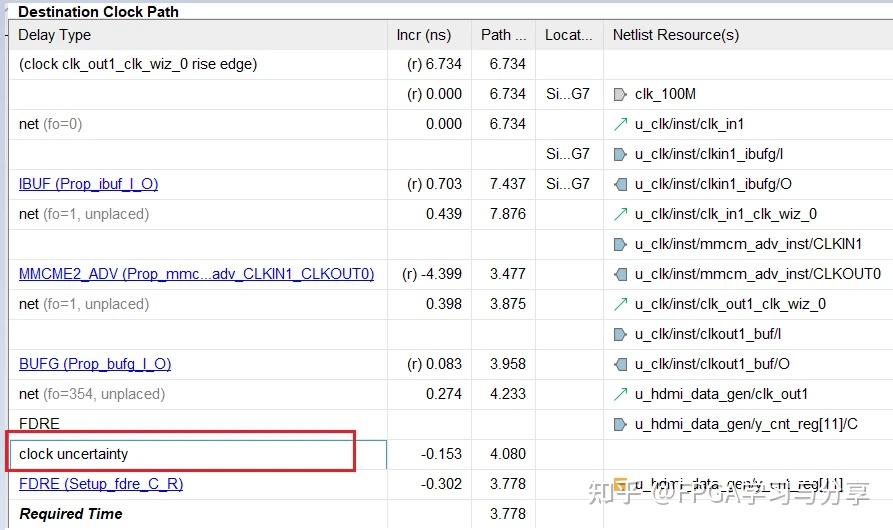Select the clock clk_out1_clk_wiz_0 rise edge row
This screenshot has height=530, width=893.
[450, 64]
